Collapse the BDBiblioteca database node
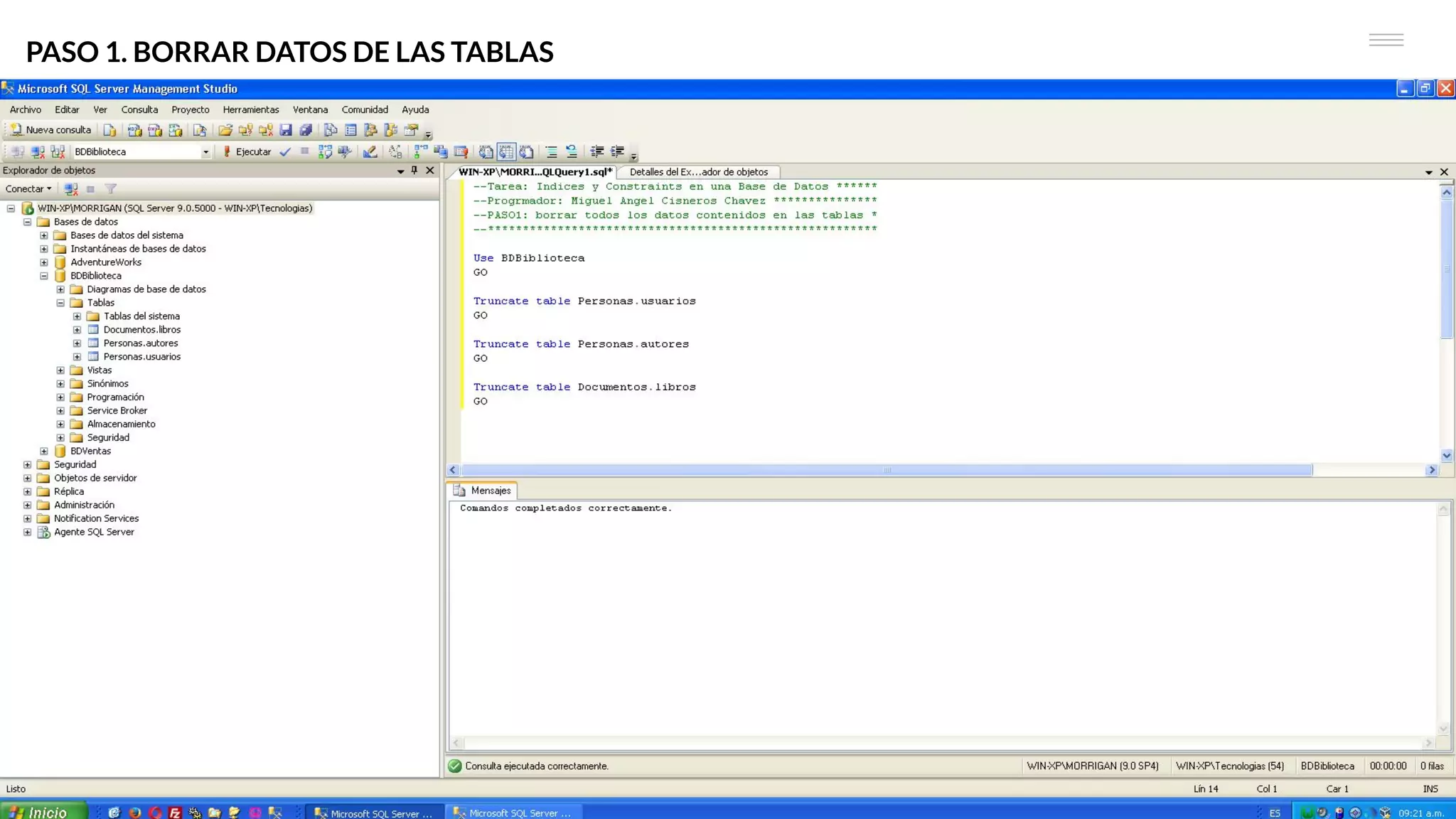The width and height of the screenshot is (1456, 819). tap(44, 276)
